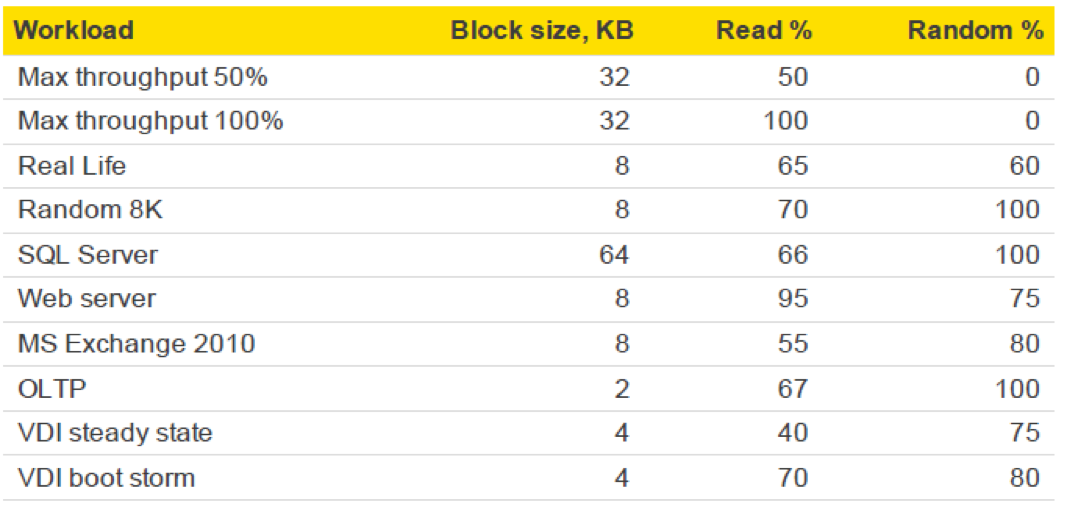1077x506 pixels.
Task: Select VDI steady state's Read % value 40
Action: coord(793,433)
